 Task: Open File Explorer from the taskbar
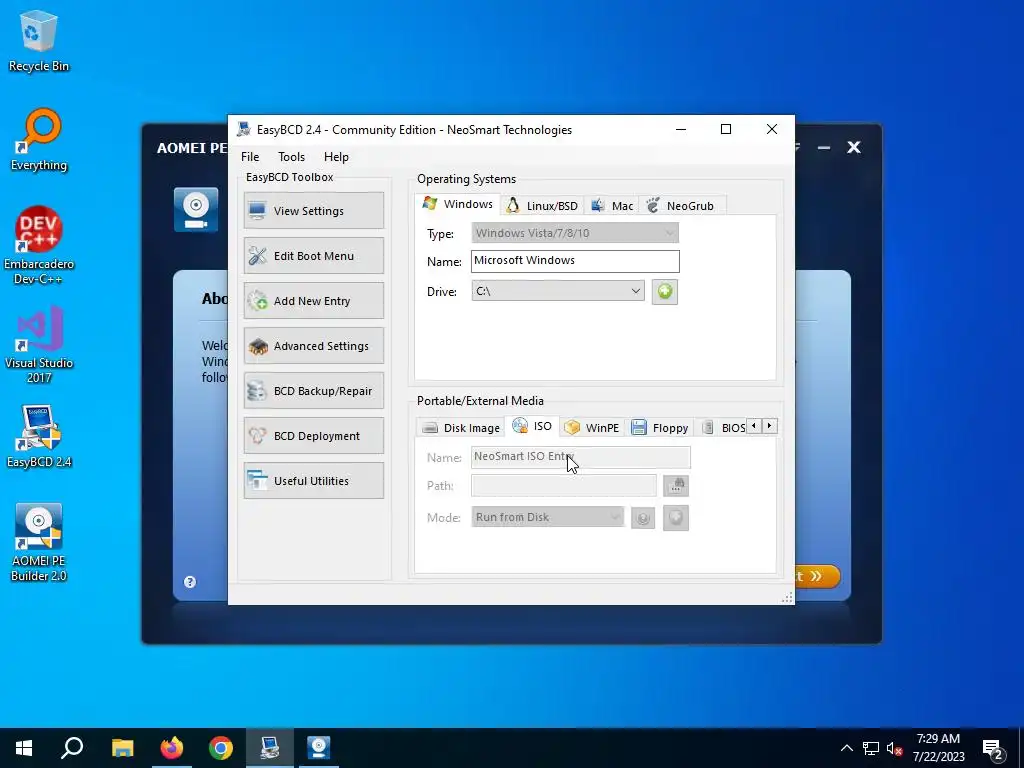click(122, 748)
